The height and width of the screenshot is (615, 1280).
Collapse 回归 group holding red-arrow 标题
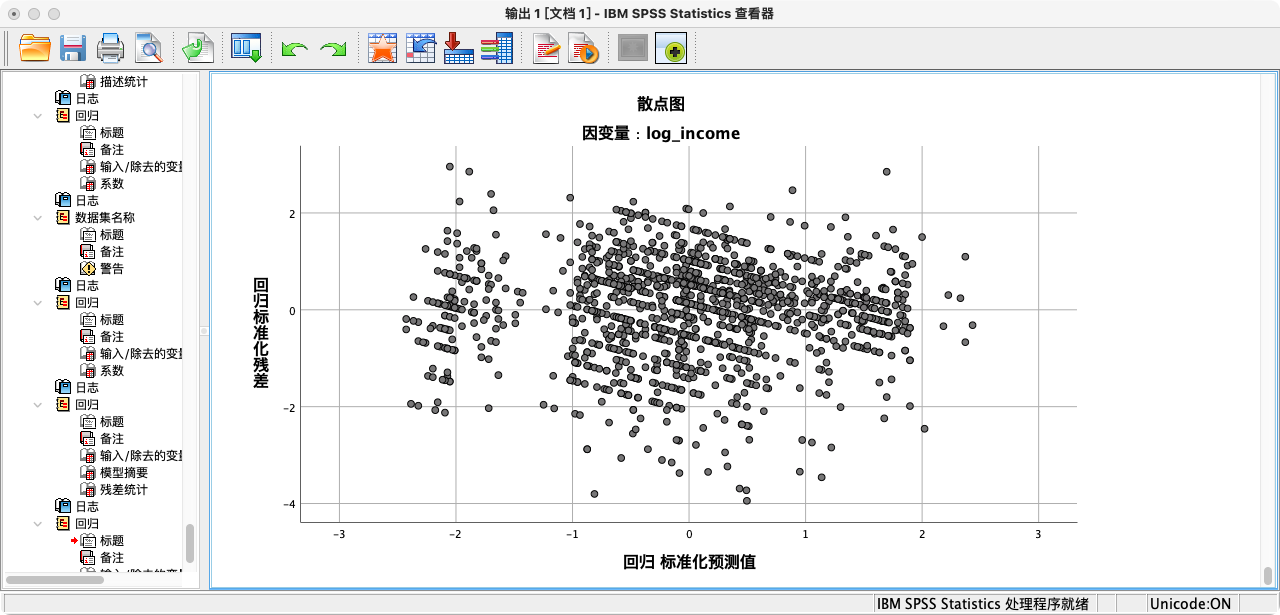point(38,523)
